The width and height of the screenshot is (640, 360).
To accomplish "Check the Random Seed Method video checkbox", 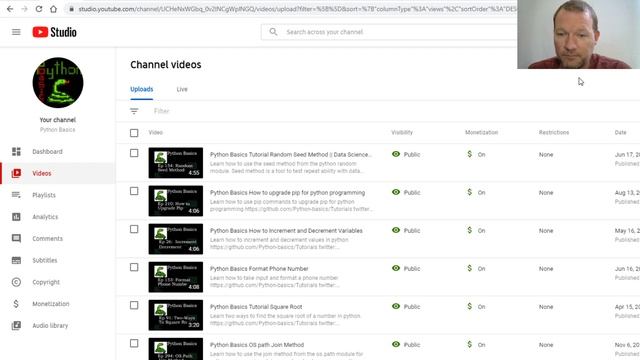I will 134,153.
